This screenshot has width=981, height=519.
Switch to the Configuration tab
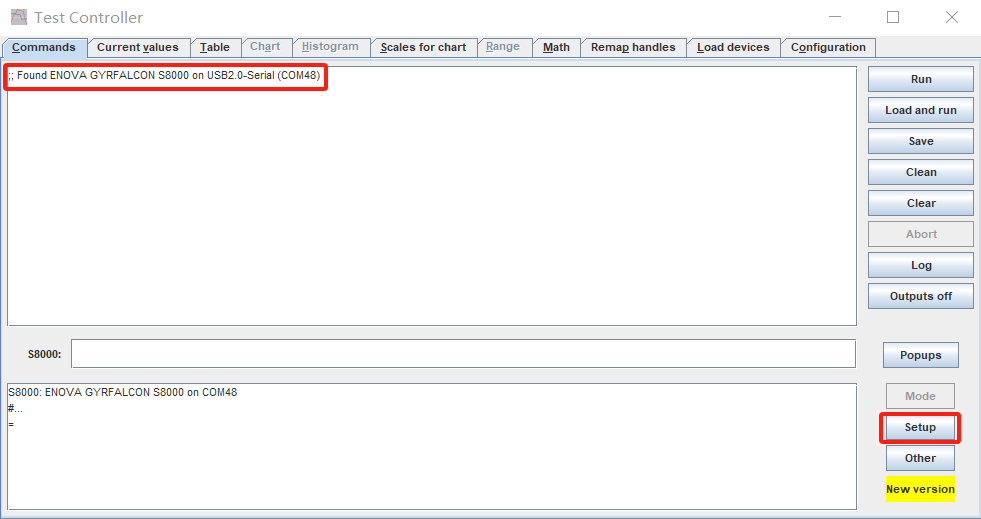828,47
